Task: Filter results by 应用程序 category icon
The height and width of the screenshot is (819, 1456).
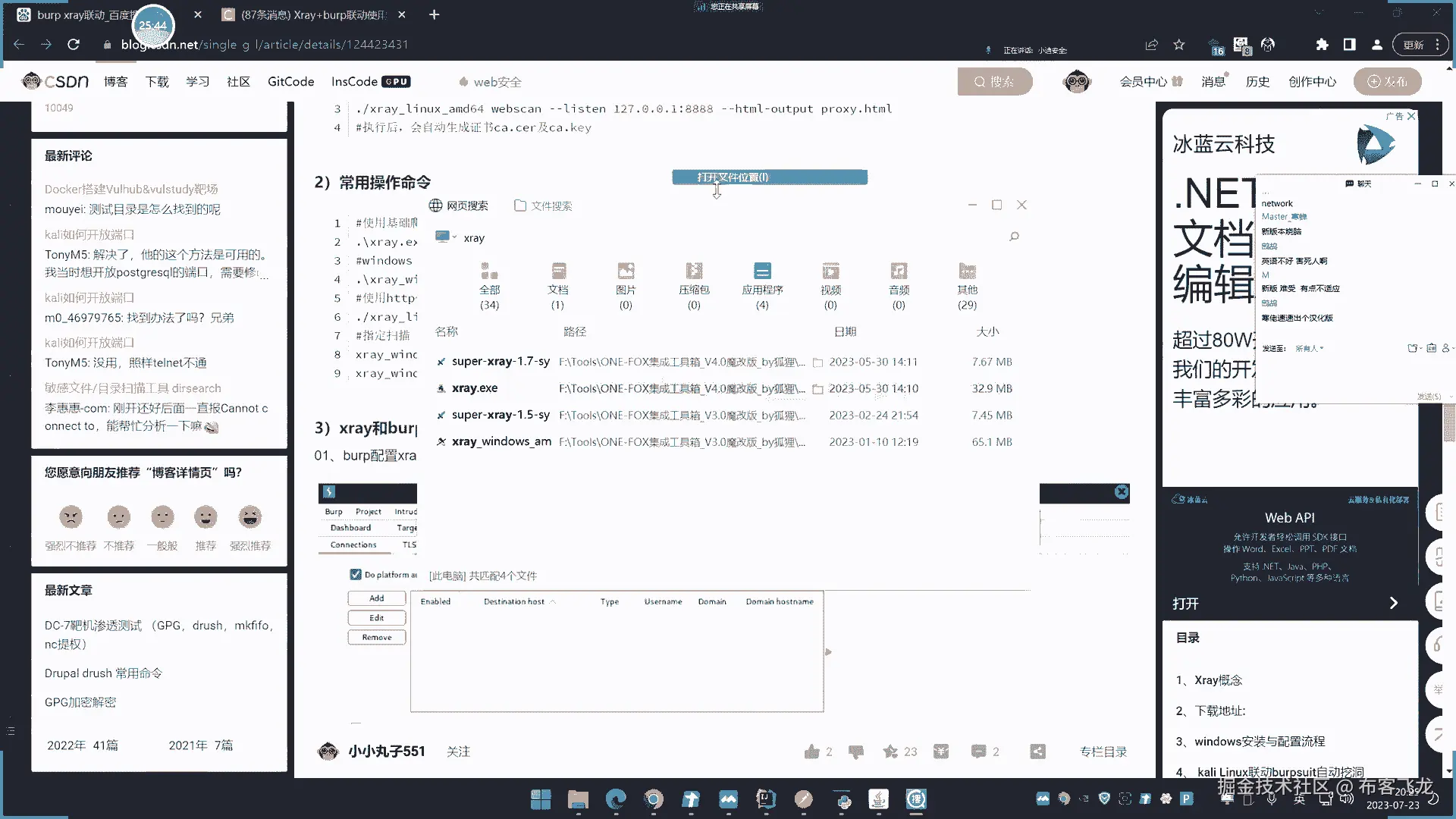Action: [762, 271]
